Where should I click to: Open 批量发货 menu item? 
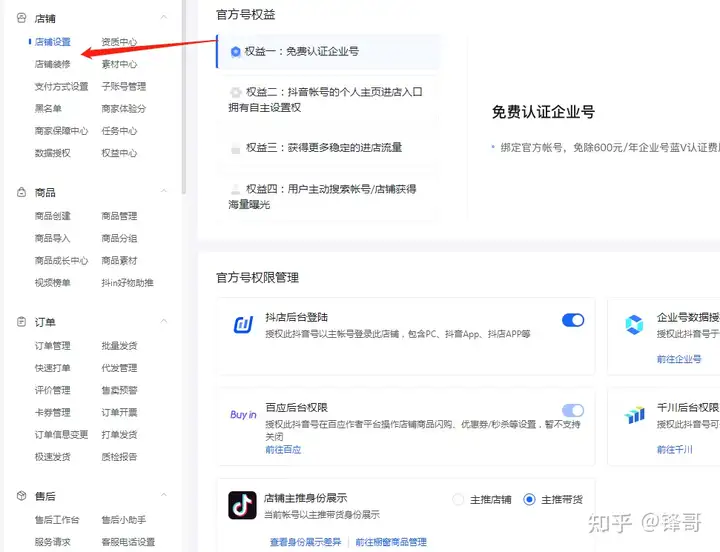point(119,346)
